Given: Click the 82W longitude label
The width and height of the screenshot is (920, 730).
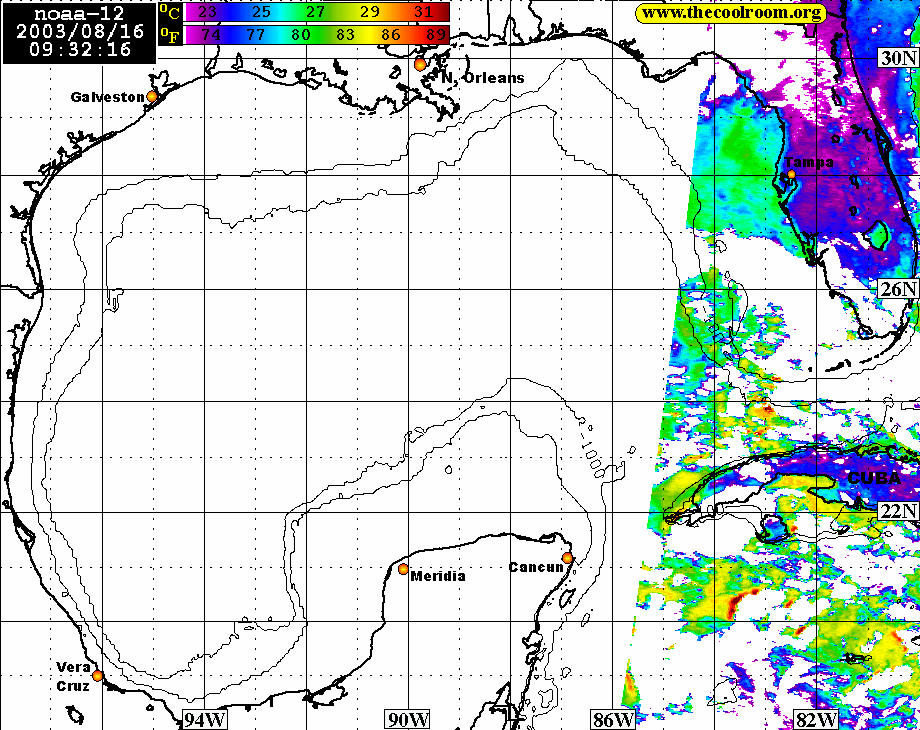Looking at the screenshot, I should (816, 719).
